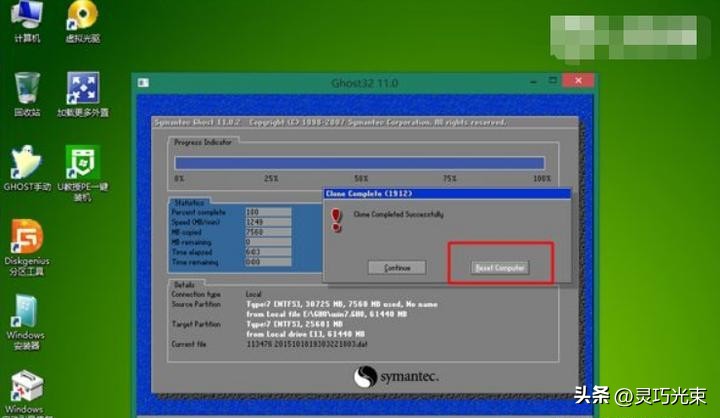Click the Ghost32 11.0 title text
The width and height of the screenshot is (720, 418).
pos(365,83)
